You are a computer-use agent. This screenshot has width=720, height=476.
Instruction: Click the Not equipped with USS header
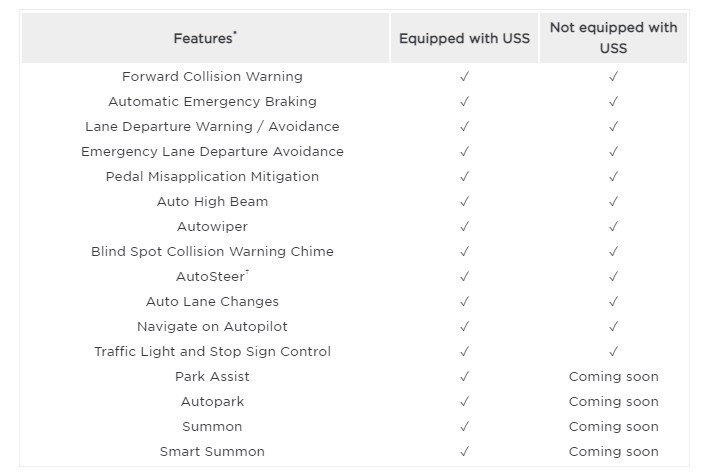(x=613, y=38)
